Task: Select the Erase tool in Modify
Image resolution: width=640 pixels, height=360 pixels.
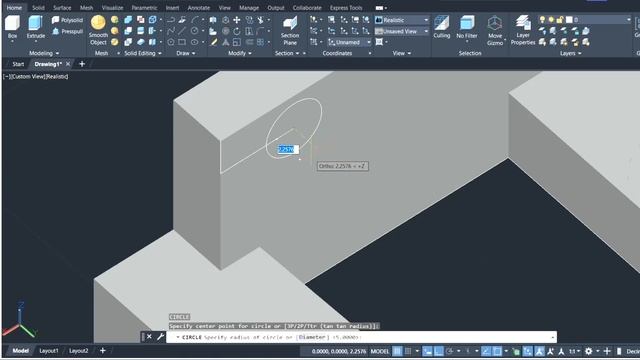Action: click(x=213, y=42)
